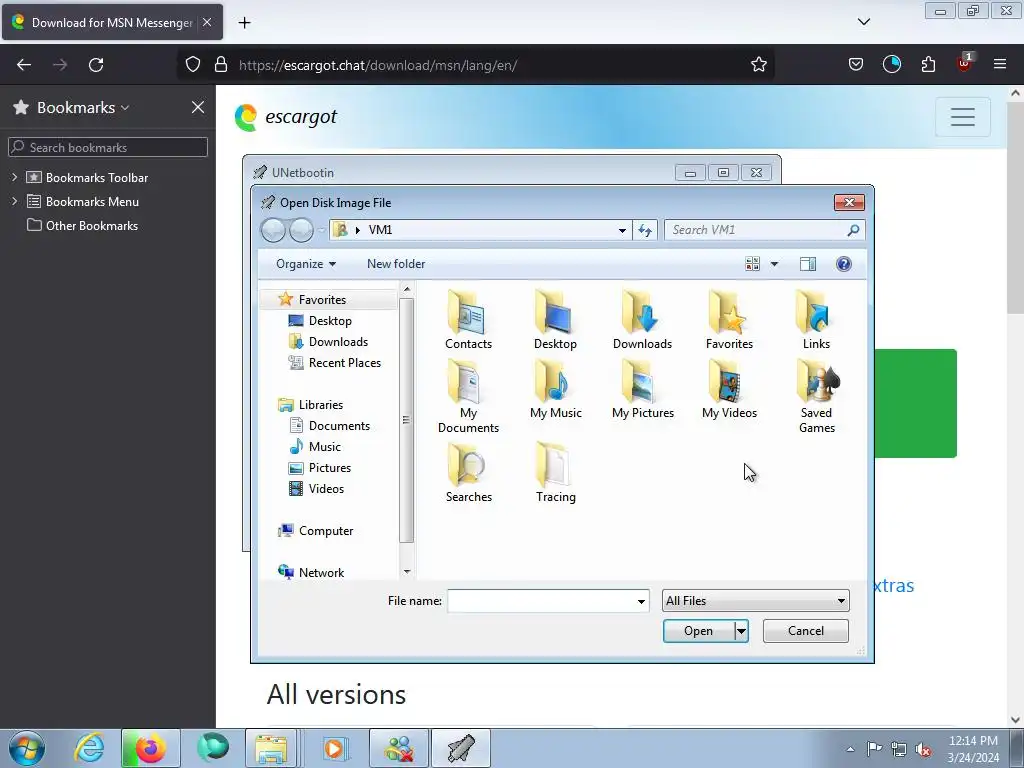Click the site shield tracking protection icon
This screenshot has width=1024, height=768.
coord(193,65)
